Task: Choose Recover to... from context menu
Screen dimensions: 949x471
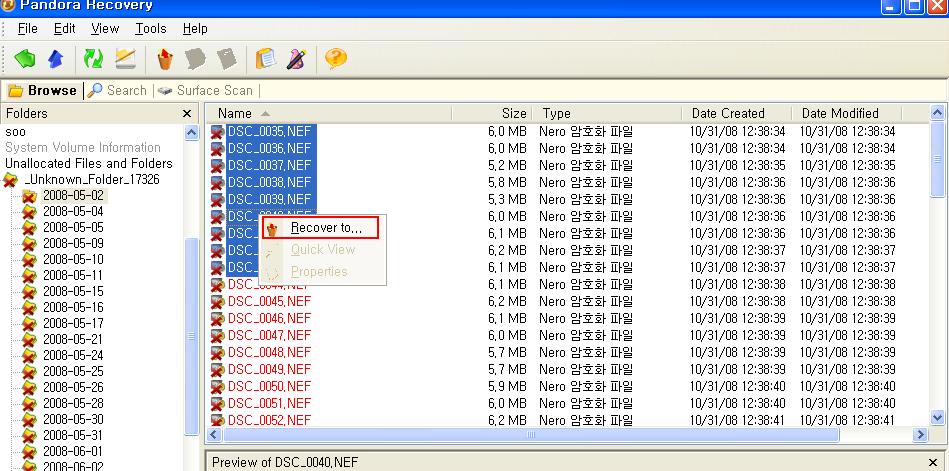Action: [321, 228]
